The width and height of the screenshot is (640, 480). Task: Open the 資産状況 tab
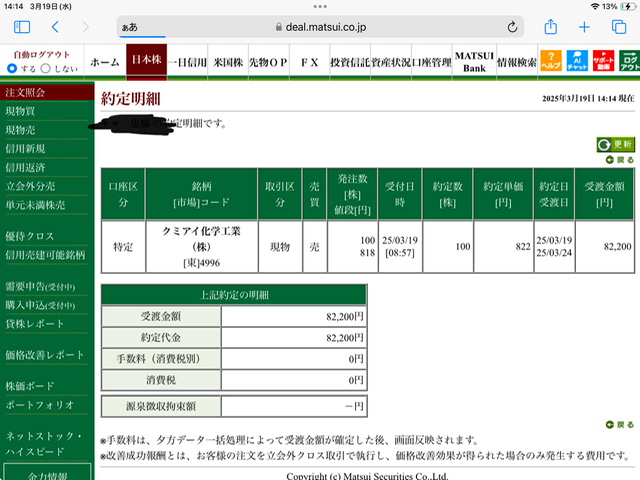tap(391, 62)
